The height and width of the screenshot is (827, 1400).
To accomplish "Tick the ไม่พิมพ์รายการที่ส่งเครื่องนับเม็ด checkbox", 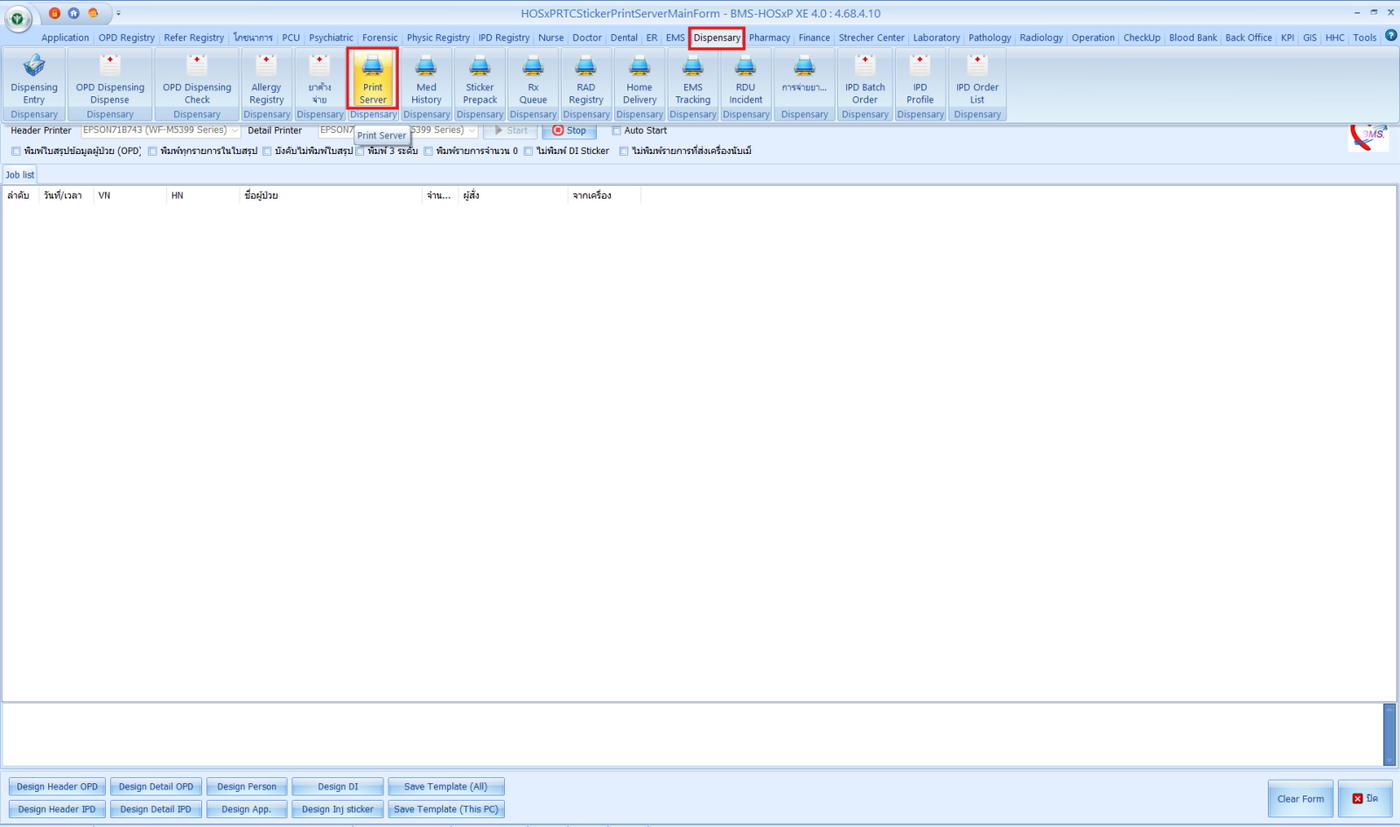I will click(624, 152).
